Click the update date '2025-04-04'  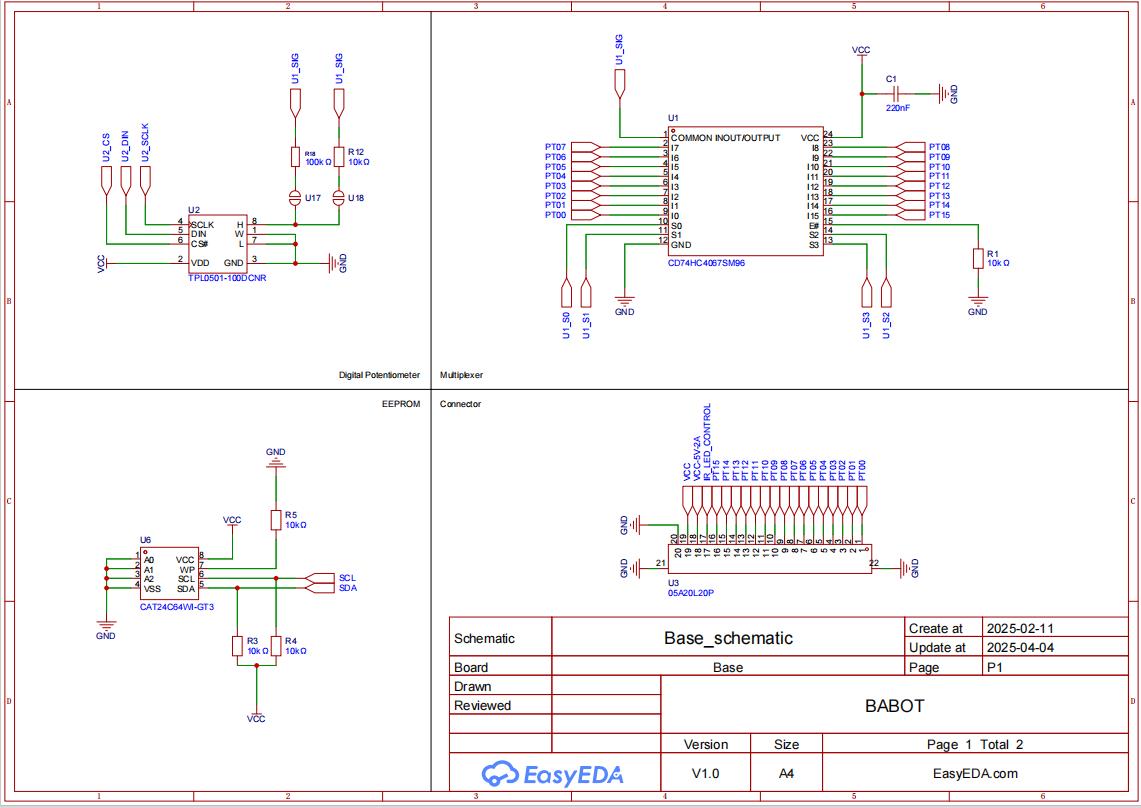1020,647
